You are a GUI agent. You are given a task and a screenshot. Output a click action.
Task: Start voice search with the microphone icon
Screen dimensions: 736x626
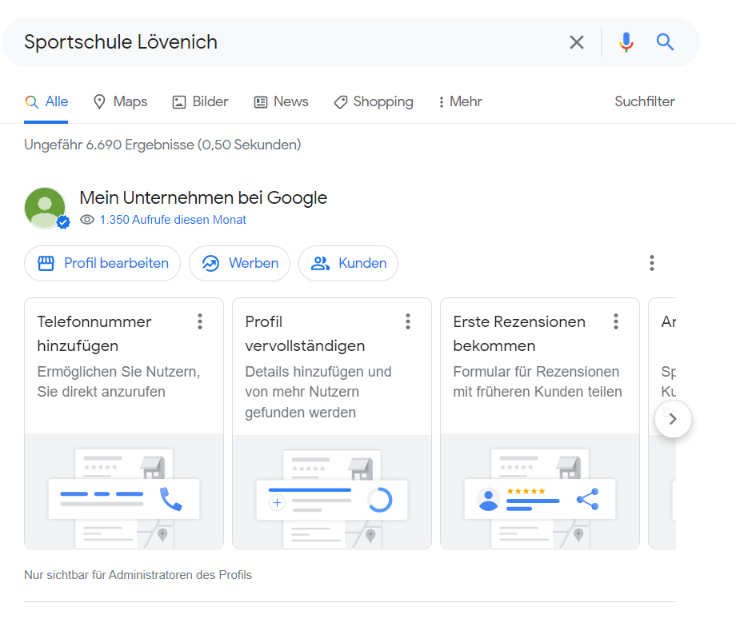(x=626, y=42)
